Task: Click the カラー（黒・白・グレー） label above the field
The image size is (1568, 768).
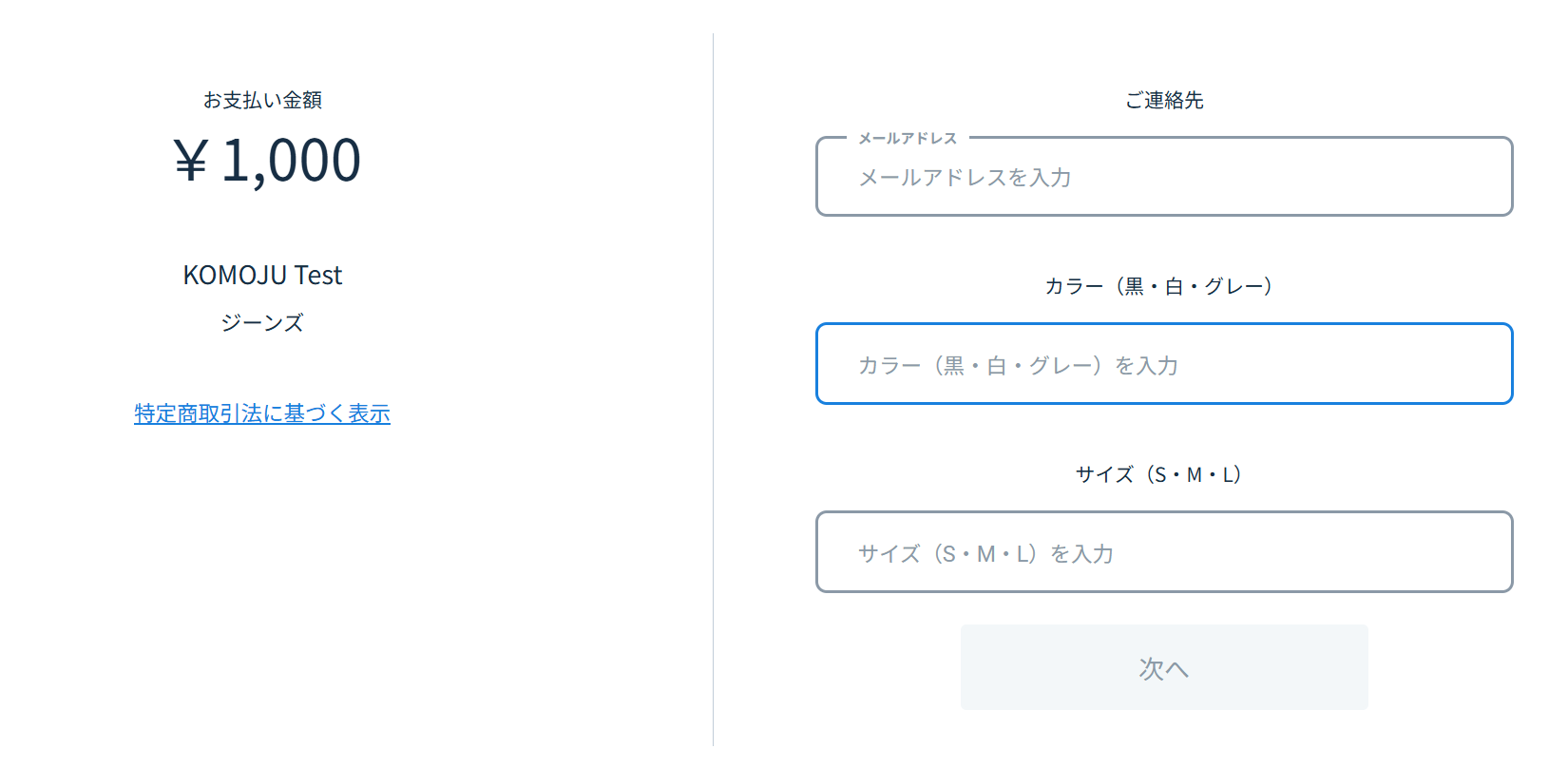Action: tap(1158, 286)
